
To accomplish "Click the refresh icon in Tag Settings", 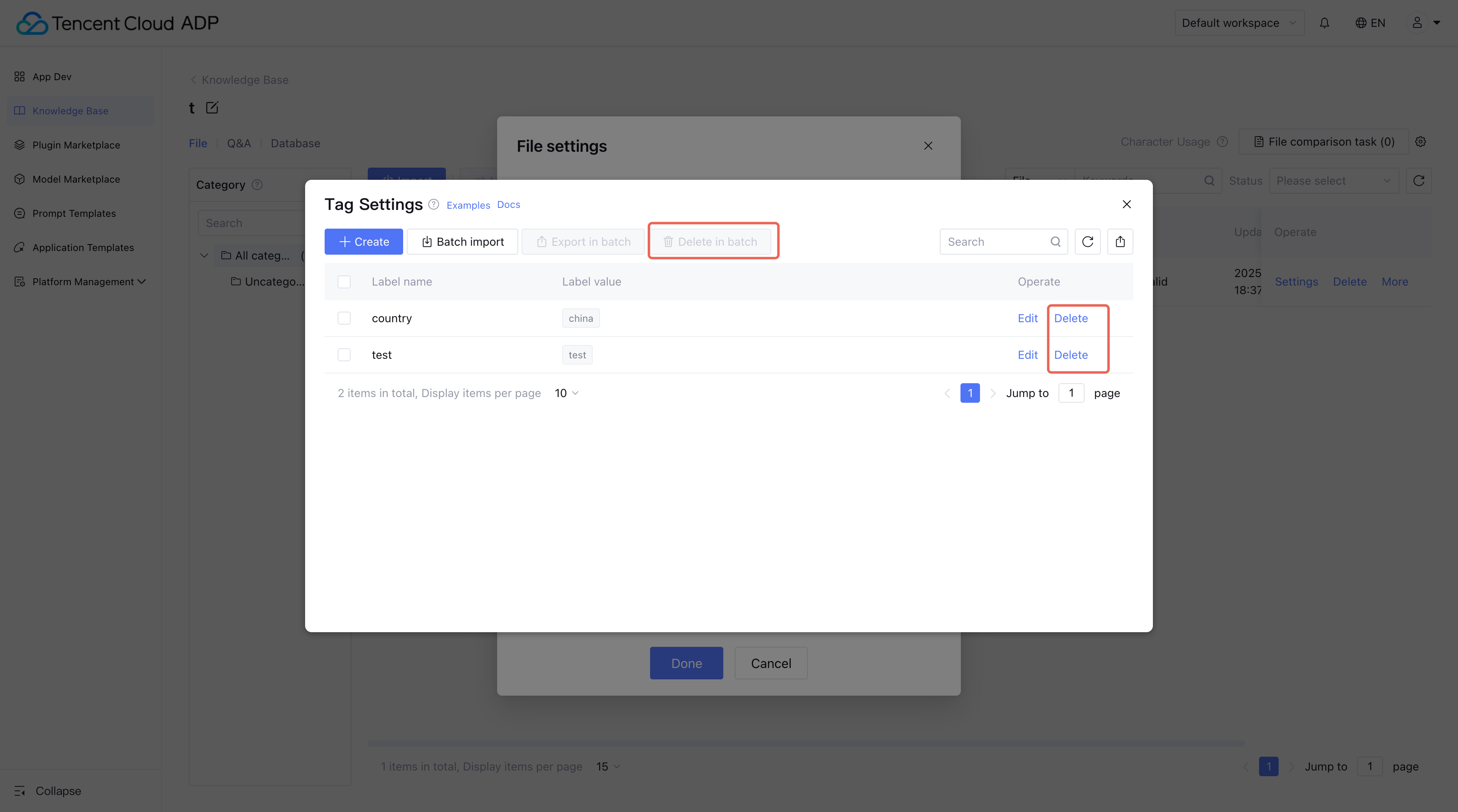I will tap(1087, 242).
